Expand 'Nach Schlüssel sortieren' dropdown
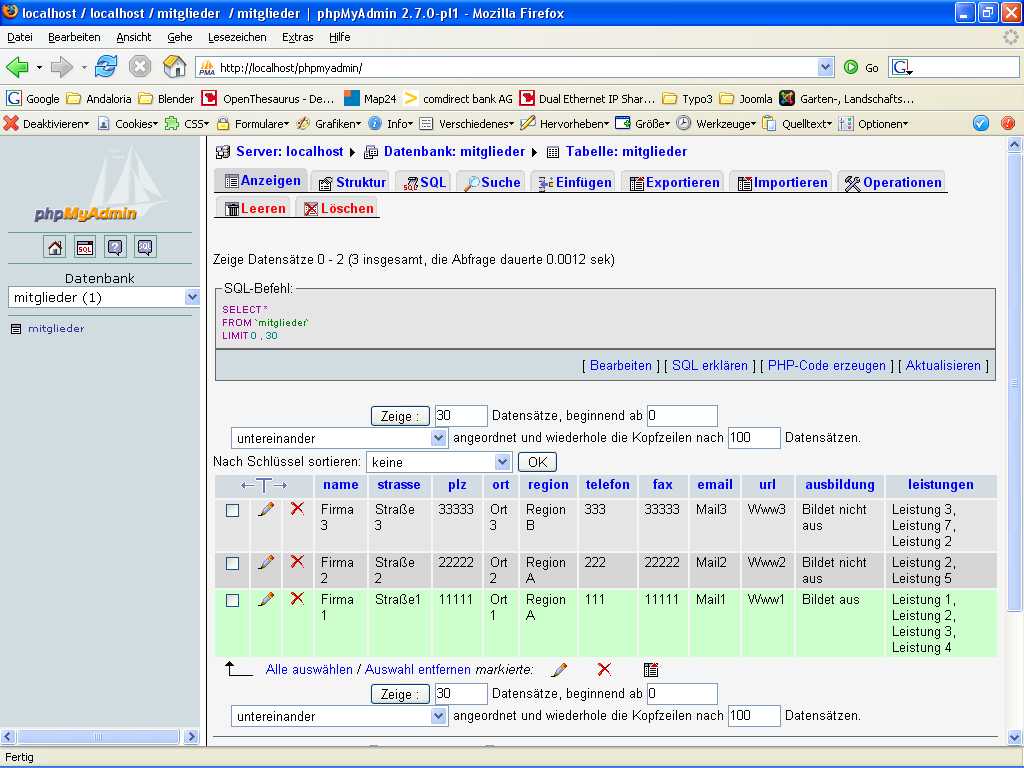Image resolution: width=1024 pixels, height=768 pixels. coord(503,462)
